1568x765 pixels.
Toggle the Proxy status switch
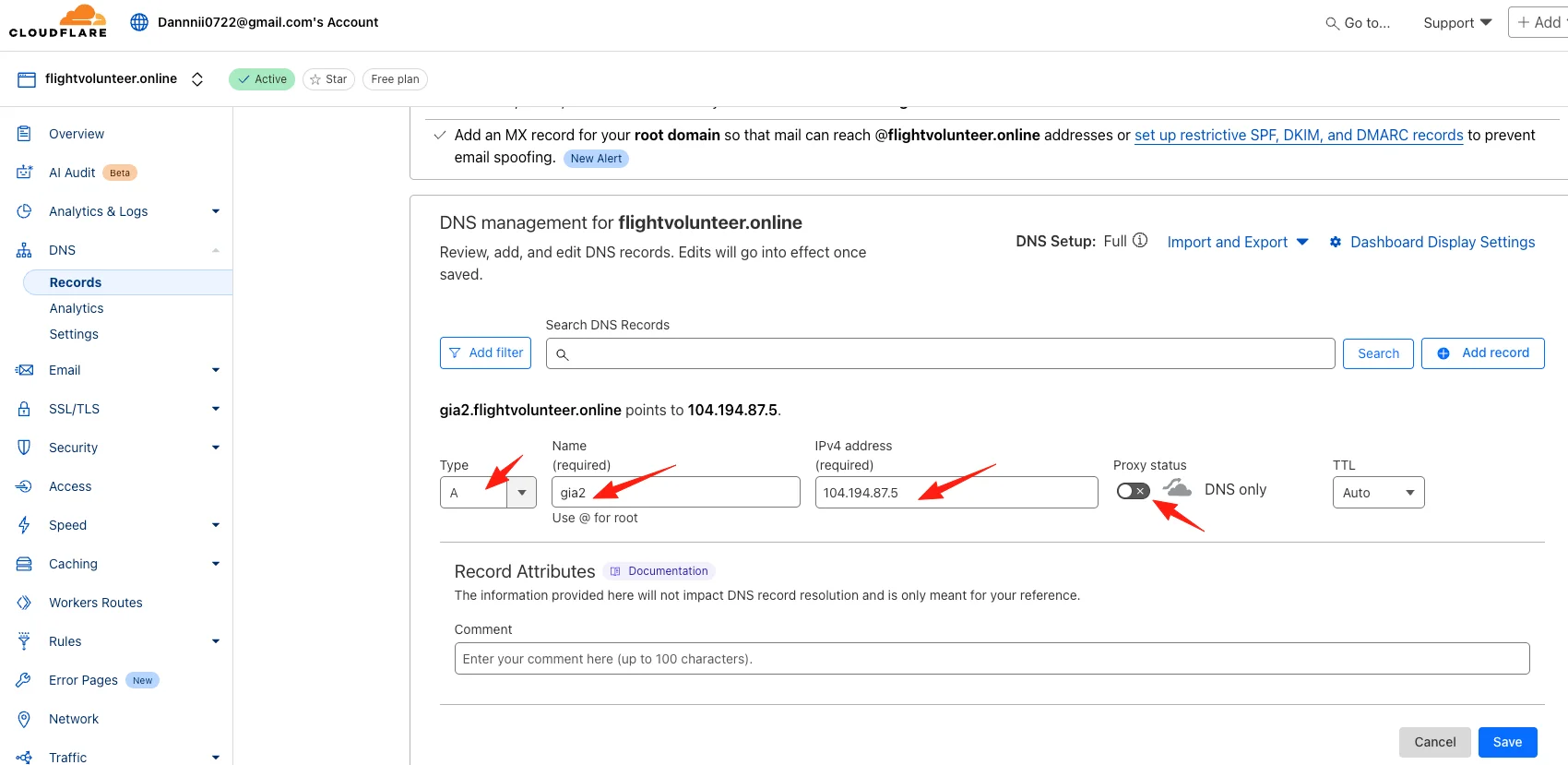[x=1133, y=491]
